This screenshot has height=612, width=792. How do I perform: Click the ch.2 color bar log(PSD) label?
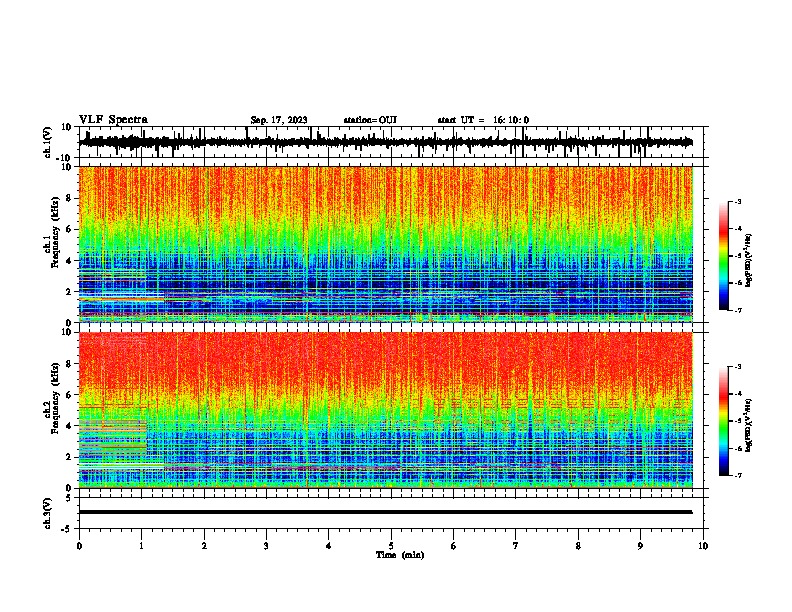pos(748,425)
